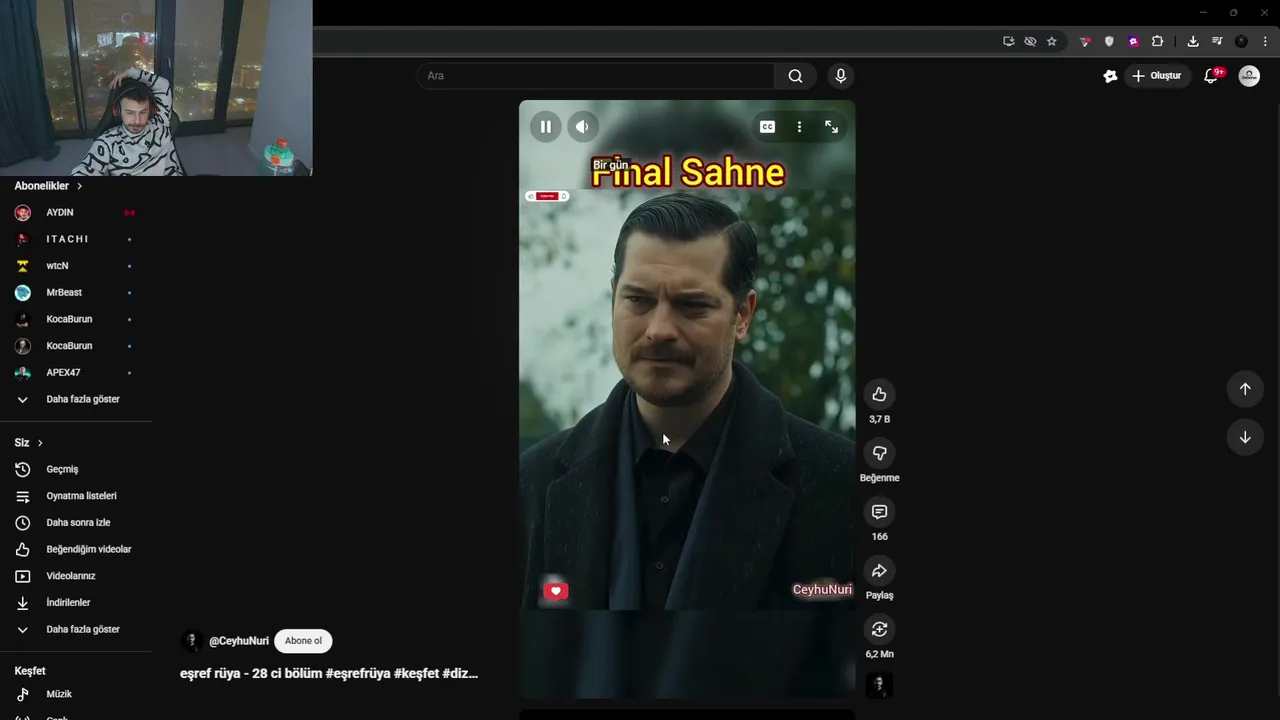Mute the Shorts player volume

tap(582, 127)
